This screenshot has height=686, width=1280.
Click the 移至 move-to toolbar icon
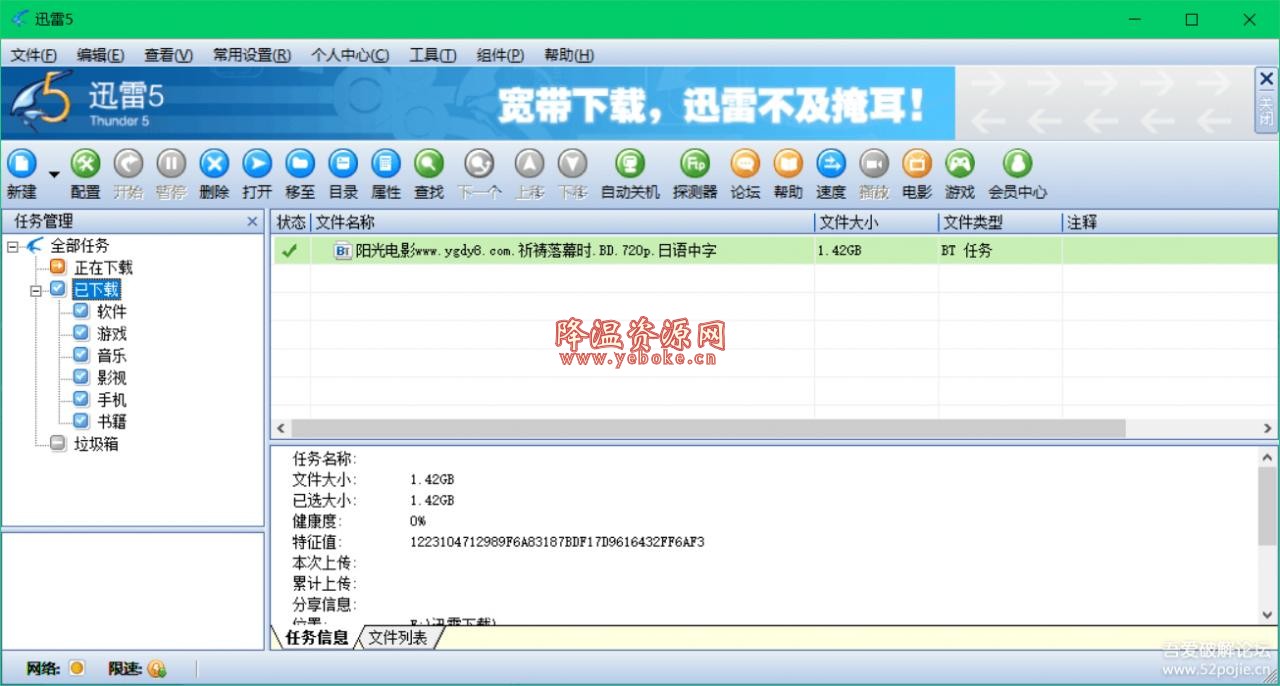pyautogui.click(x=300, y=163)
